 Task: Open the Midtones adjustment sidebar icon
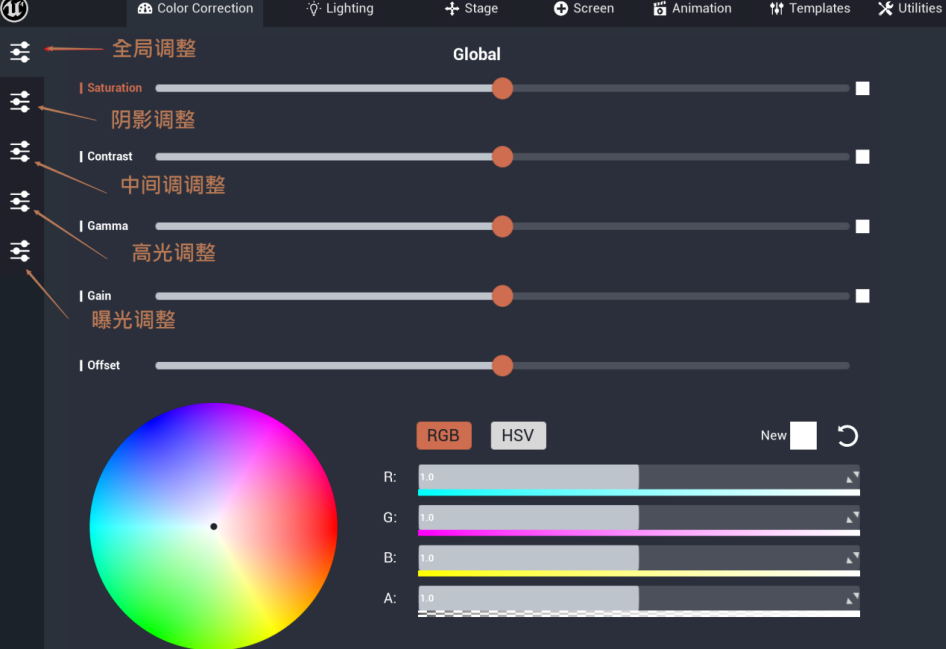tap(20, 151)
